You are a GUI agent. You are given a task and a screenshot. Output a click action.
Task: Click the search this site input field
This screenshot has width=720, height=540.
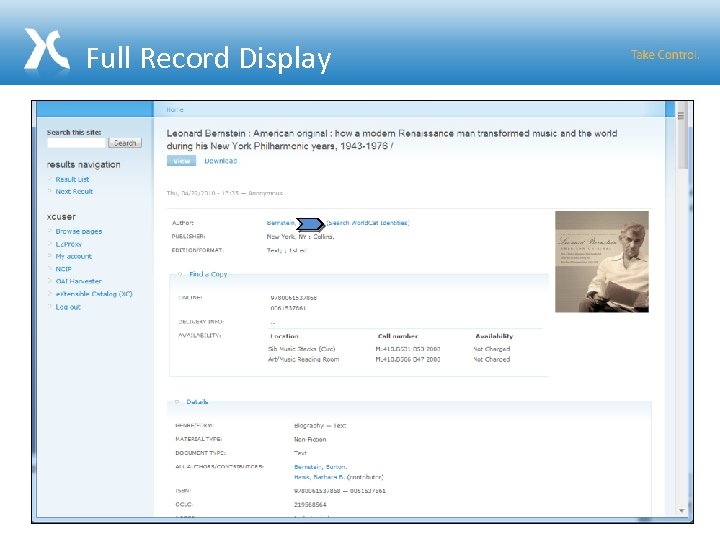click(x=76, y=143)
